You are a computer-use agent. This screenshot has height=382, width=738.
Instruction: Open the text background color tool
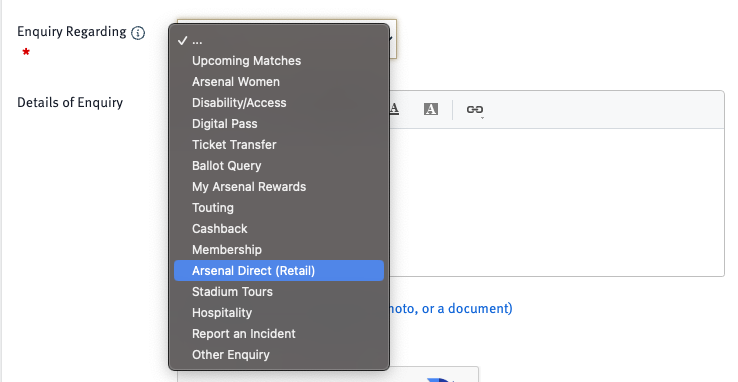click(x=431, y=109)
